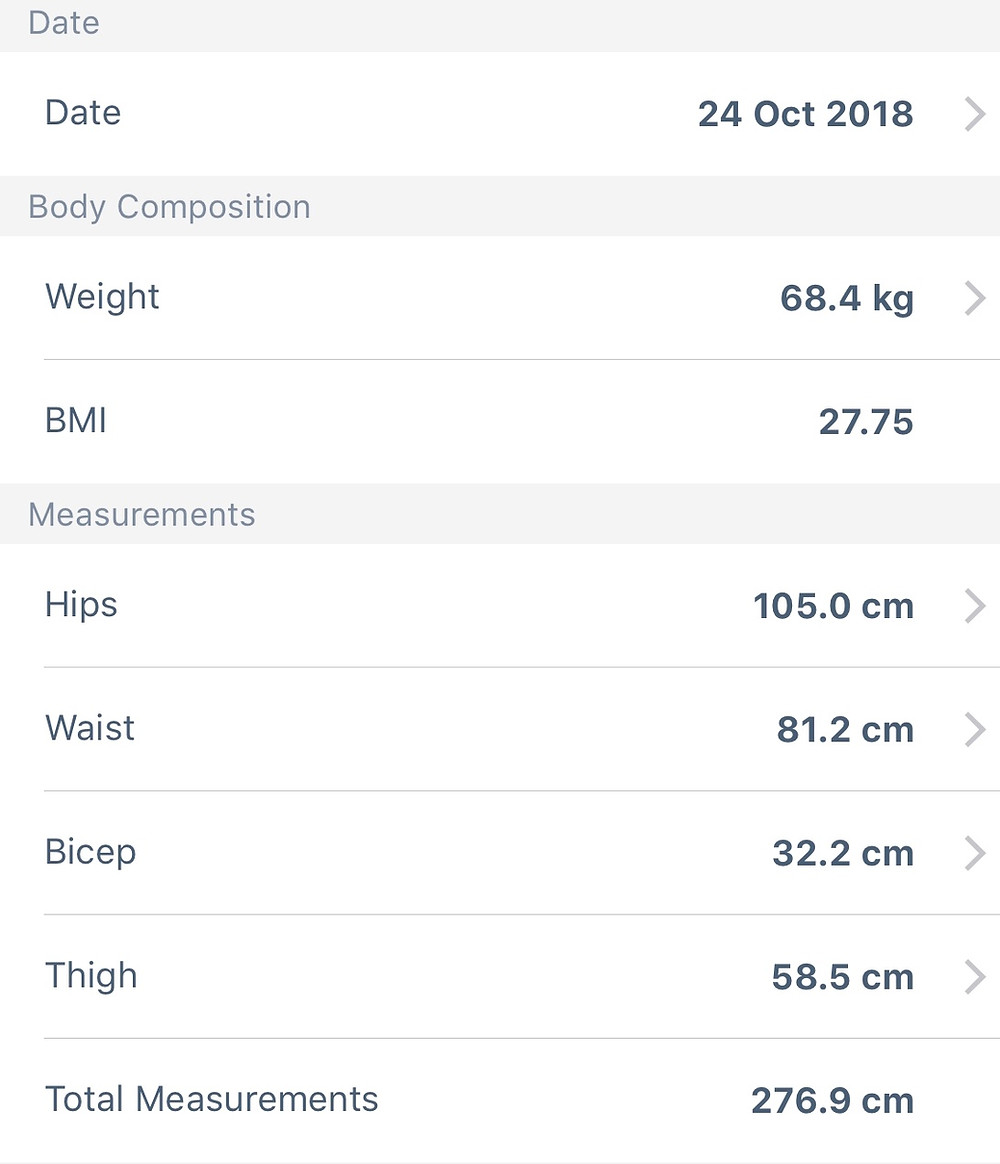This screenshot has width=1000, height=1164.
Task: Tap the Bicep row chevron arrow
Action: pyautogui.click(x=975, y=853)
